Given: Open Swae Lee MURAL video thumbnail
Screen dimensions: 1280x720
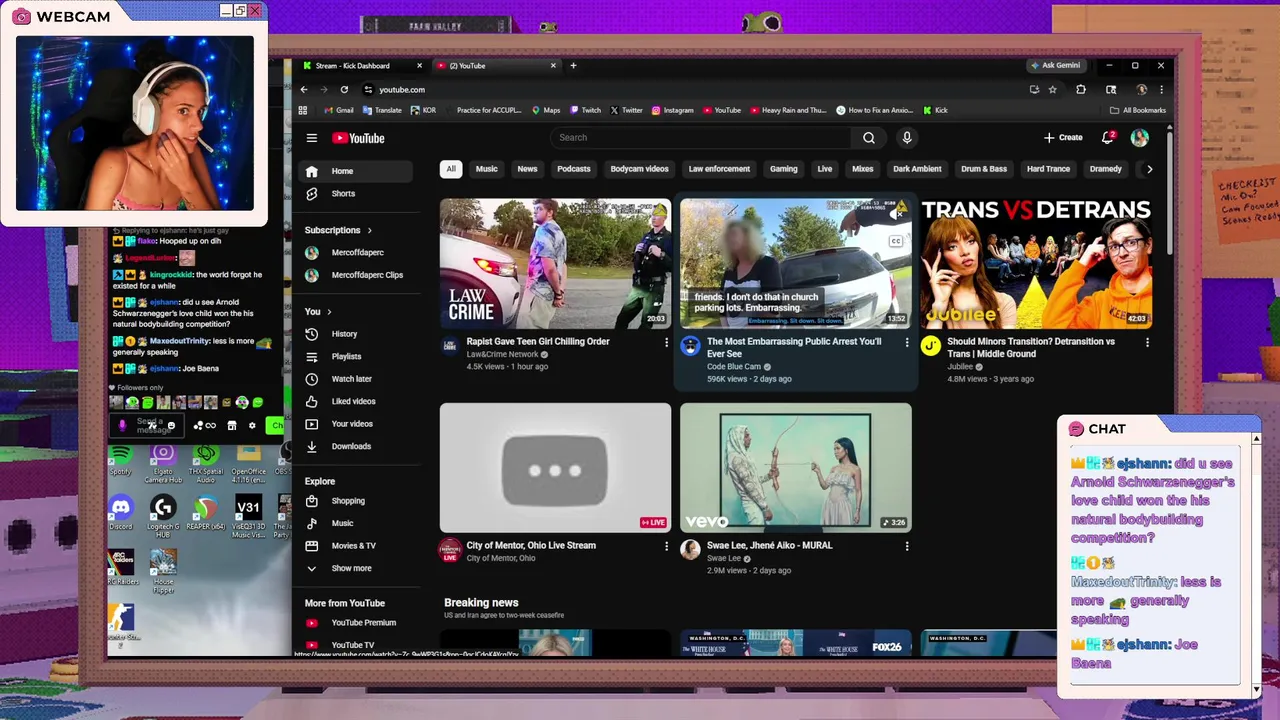Looking at the screenshot, I should 796,467.
